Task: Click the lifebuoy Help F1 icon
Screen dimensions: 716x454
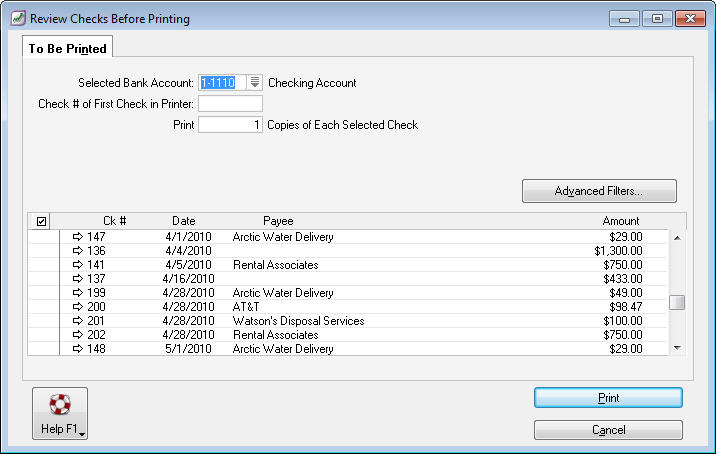Action: [x=60, y=404]
